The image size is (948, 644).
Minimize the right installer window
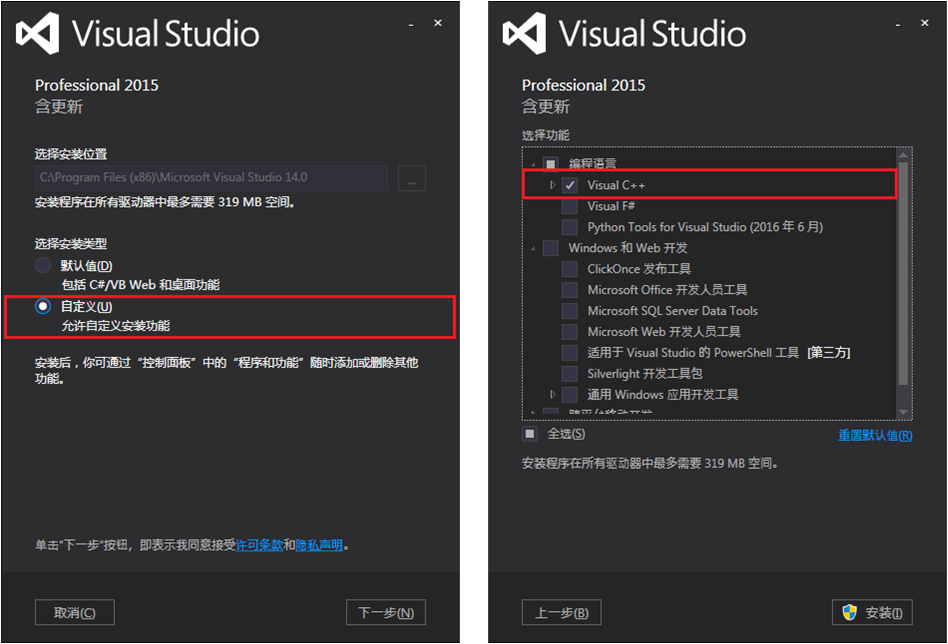coord(898,25)
